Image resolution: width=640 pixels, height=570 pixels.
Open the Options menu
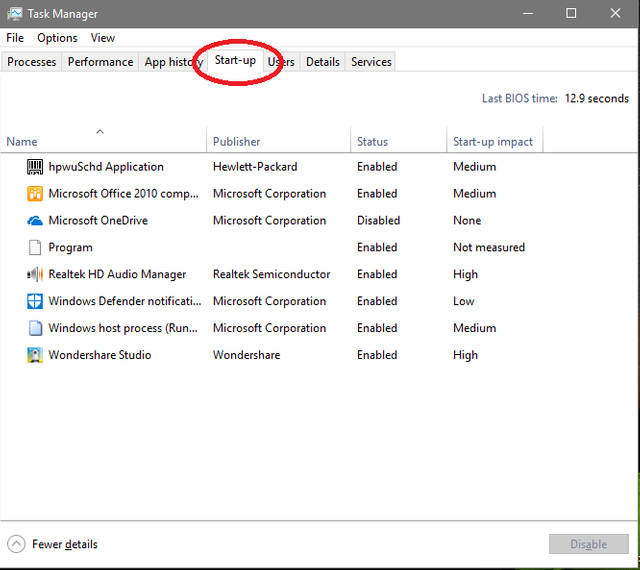click(57, 38)
